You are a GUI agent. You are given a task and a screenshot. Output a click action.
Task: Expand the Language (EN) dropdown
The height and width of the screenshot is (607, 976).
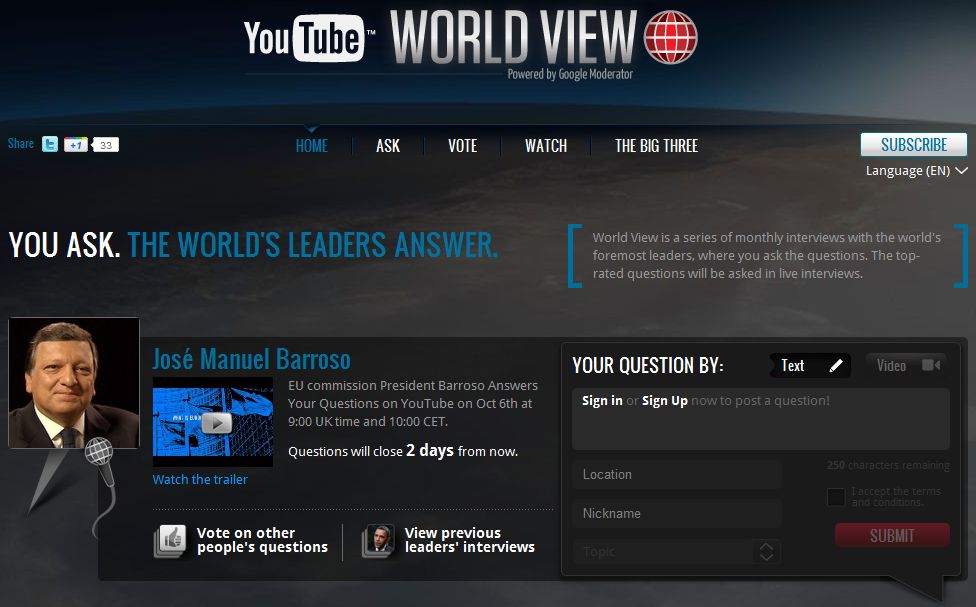(916, 171)
